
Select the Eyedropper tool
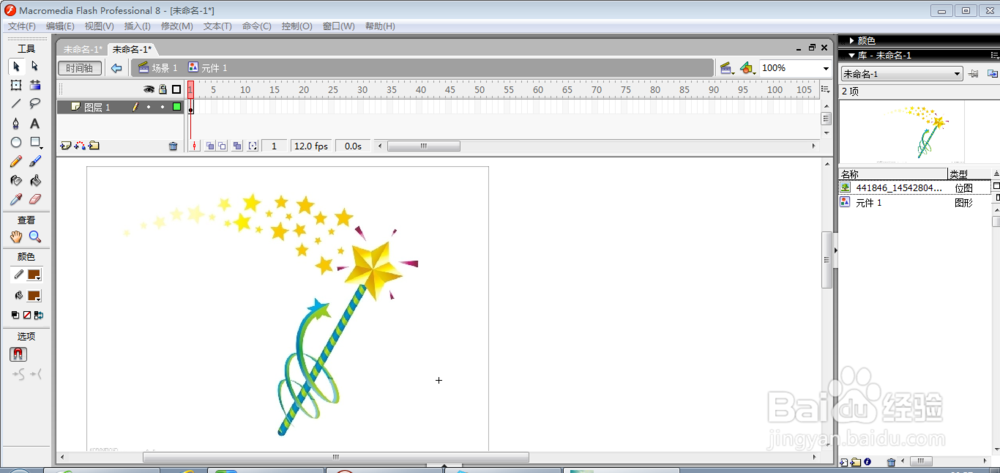[17, 200]
